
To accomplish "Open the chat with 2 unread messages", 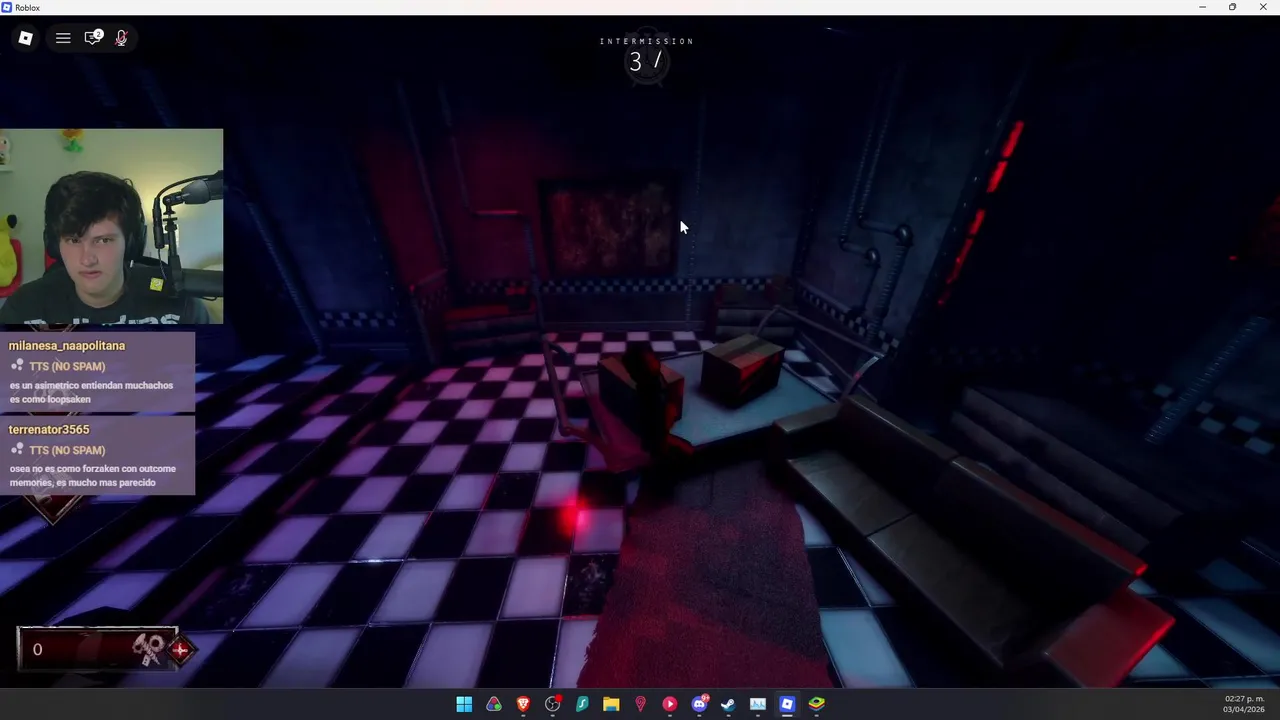I will pyautogui.click(x=93, y=38).
